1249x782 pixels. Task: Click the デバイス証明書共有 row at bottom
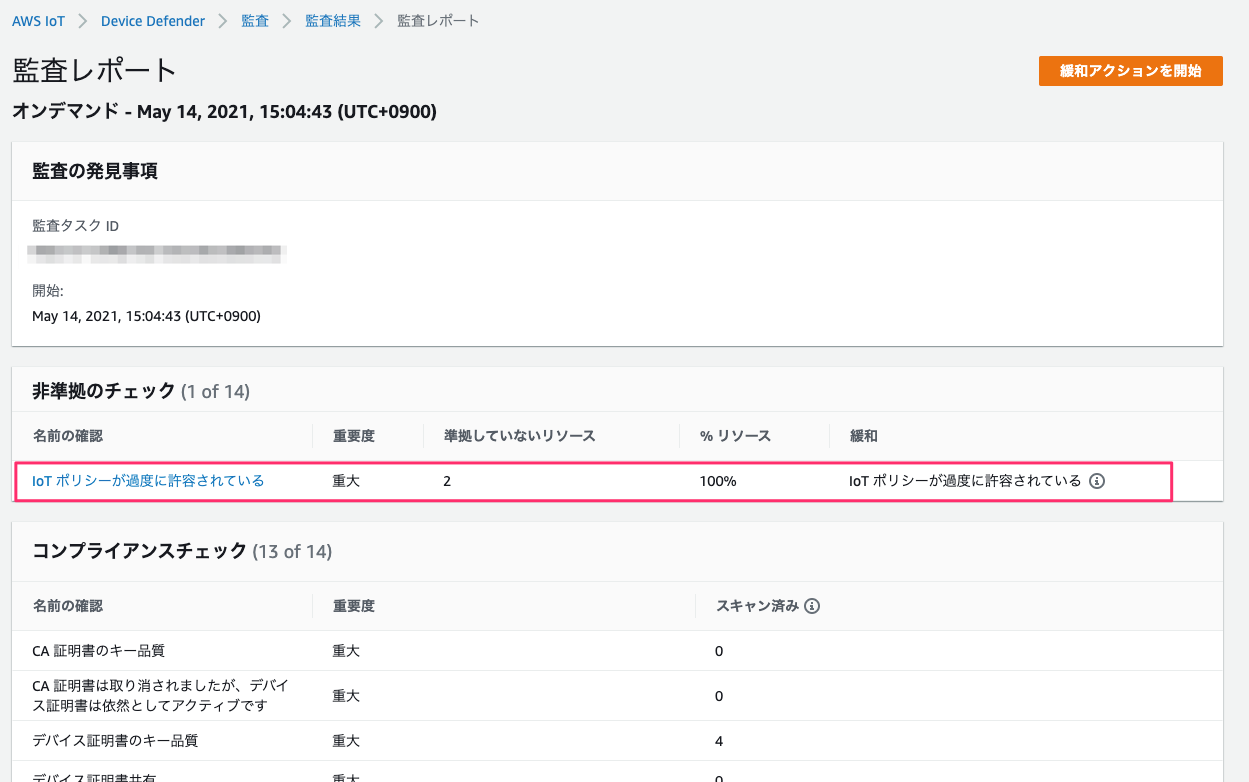pos(98,776)
